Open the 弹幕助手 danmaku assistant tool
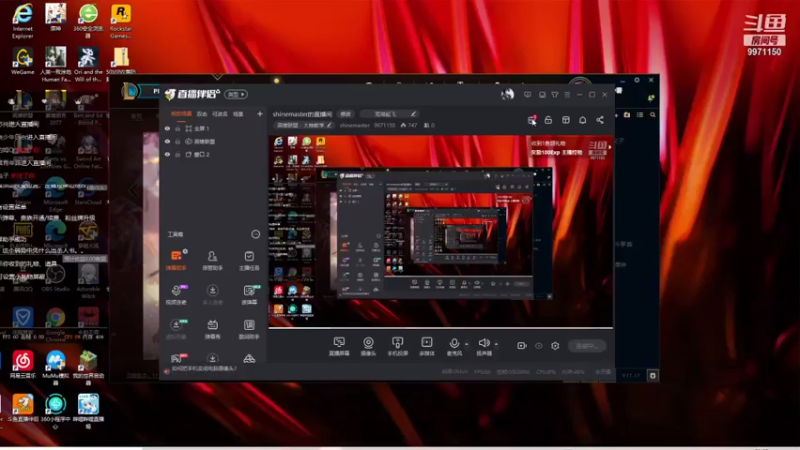 tap(176, 260)
